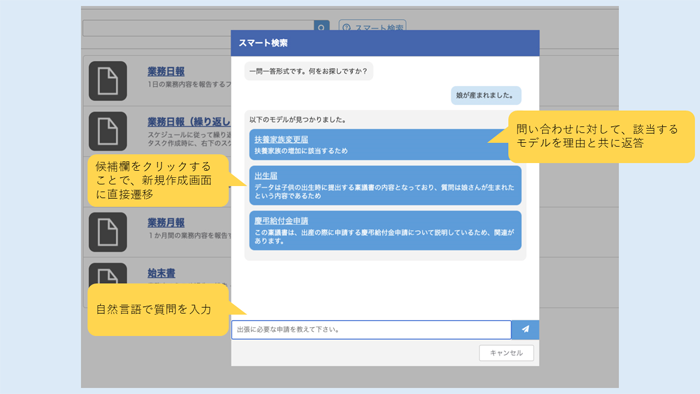Screen dimensions: 700x394
Task: Click the 業務日報（繰り返し）document icon
Action: pyautogui.click(x=108, y=131)
